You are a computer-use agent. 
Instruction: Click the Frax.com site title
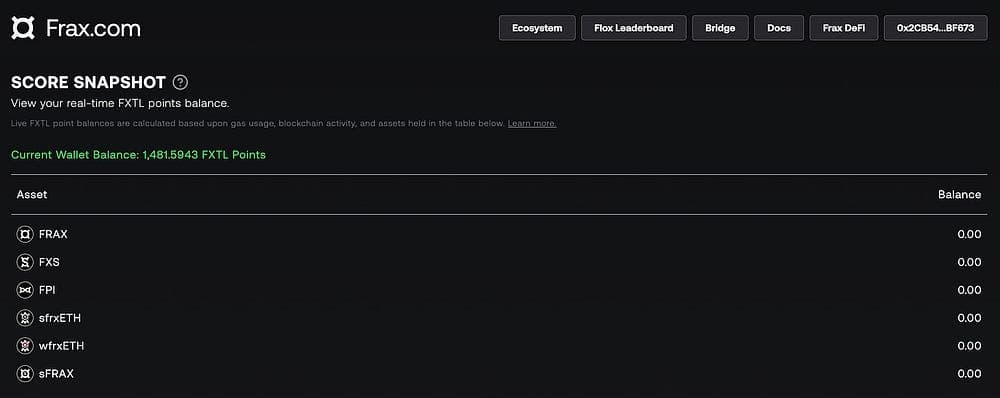[x=93, y=28]
